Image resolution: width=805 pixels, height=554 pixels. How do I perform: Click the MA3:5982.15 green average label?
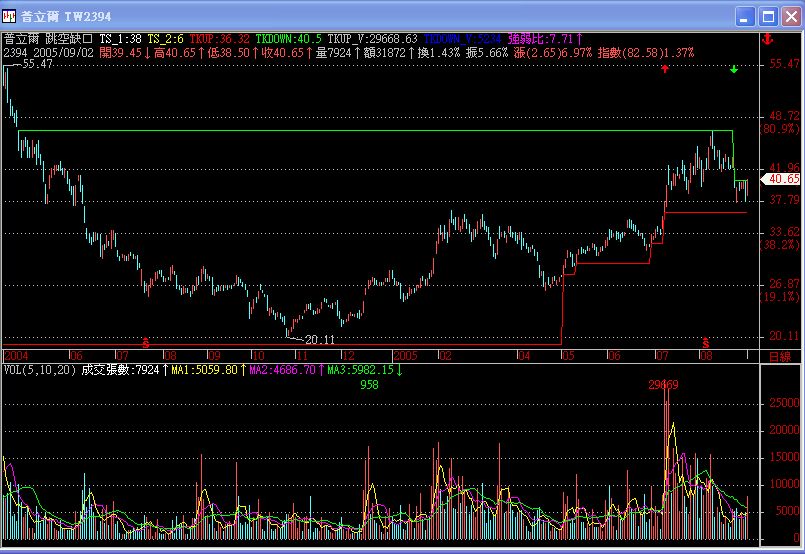point(361,371)
